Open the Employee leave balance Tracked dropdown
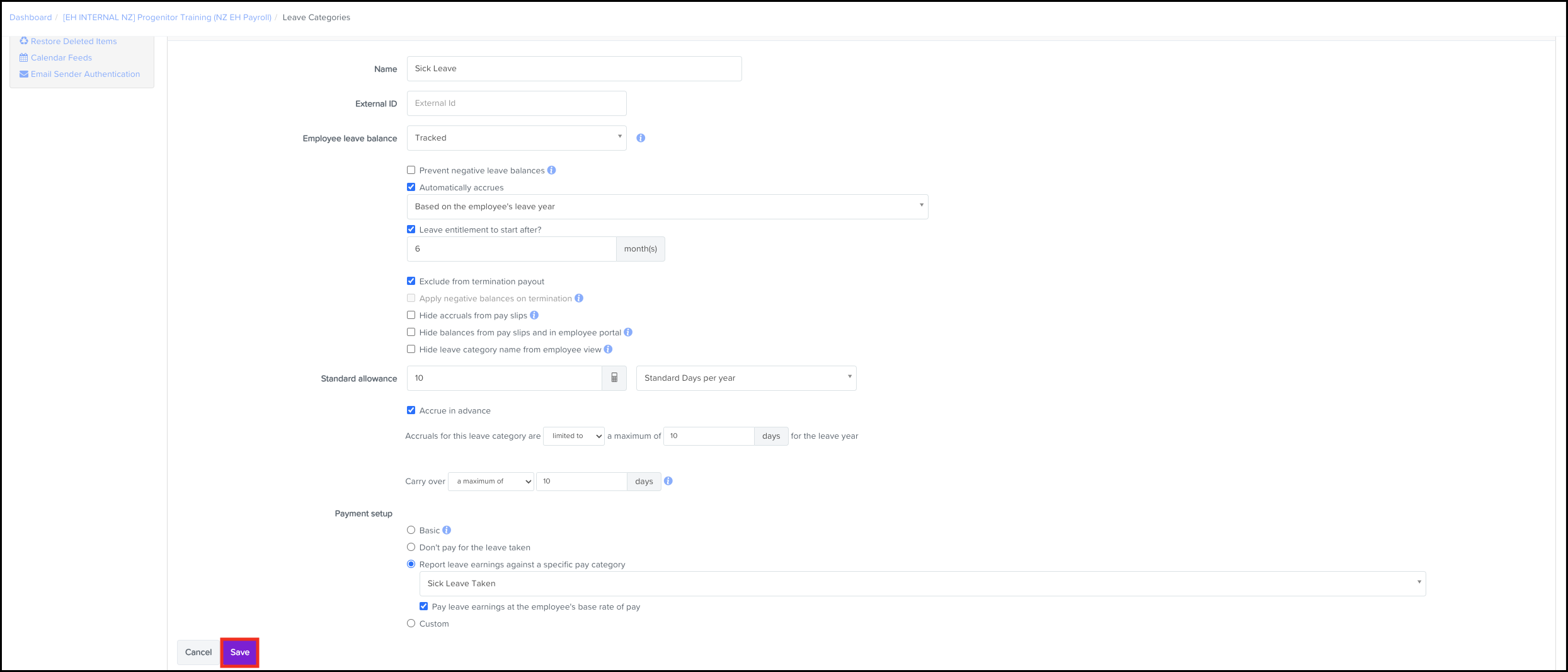This screenshot has width=1568, height=672. (x=517, y=138)
